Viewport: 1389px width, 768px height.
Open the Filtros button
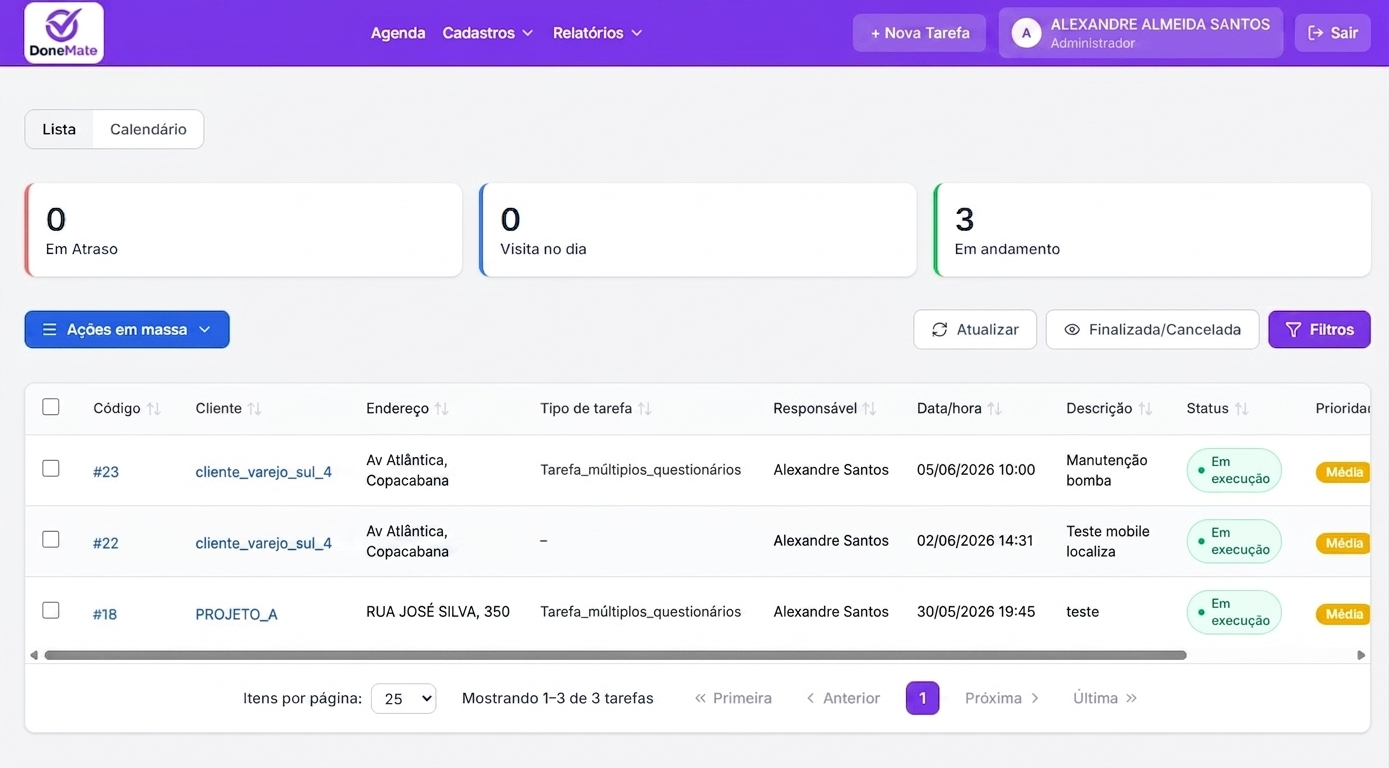[1319, 329]
